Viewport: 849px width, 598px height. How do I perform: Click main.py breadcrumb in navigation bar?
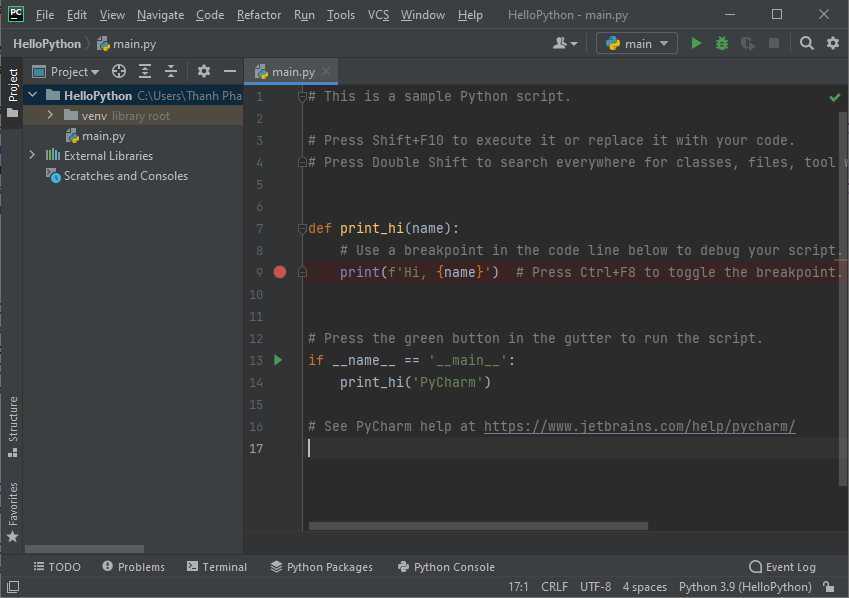[x=127, y=44]
